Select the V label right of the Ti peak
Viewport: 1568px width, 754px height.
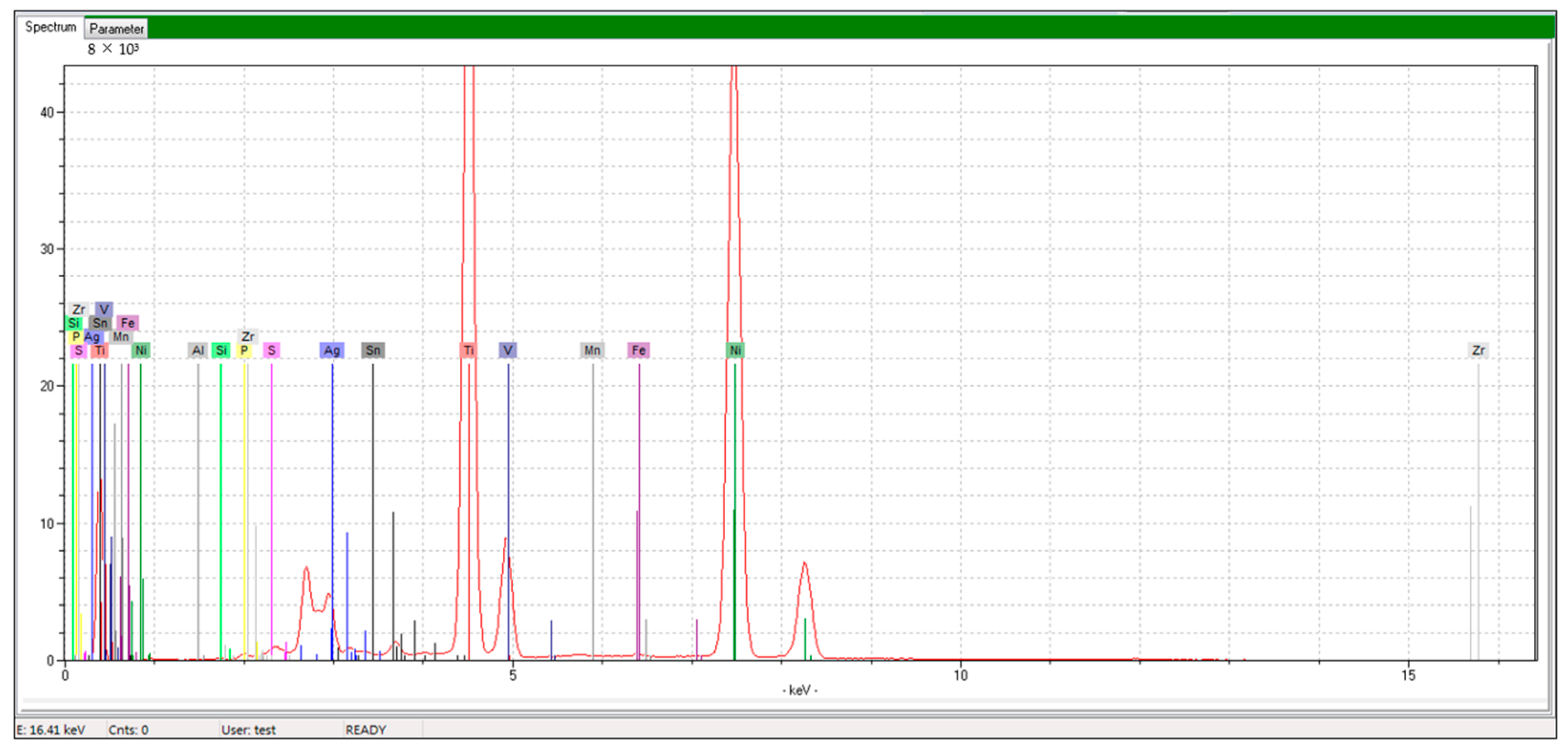508,350
